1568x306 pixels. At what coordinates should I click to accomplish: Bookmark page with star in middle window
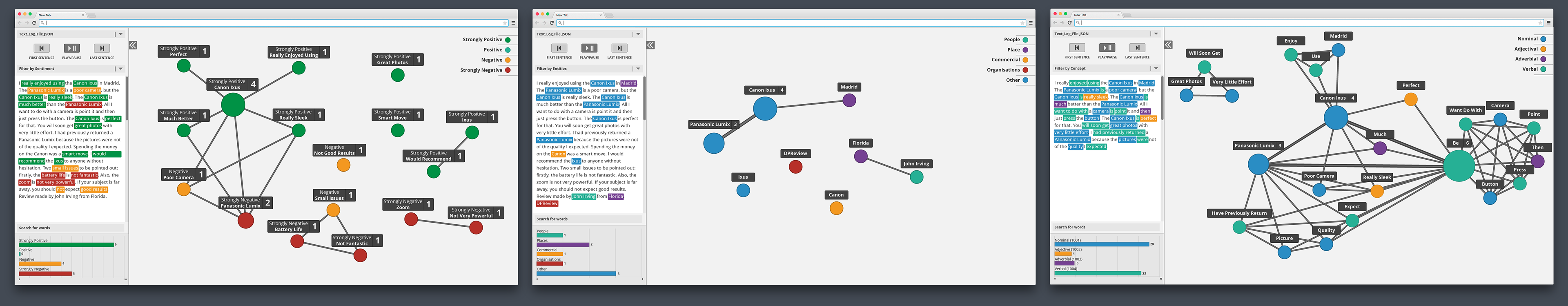(1022, 23)
